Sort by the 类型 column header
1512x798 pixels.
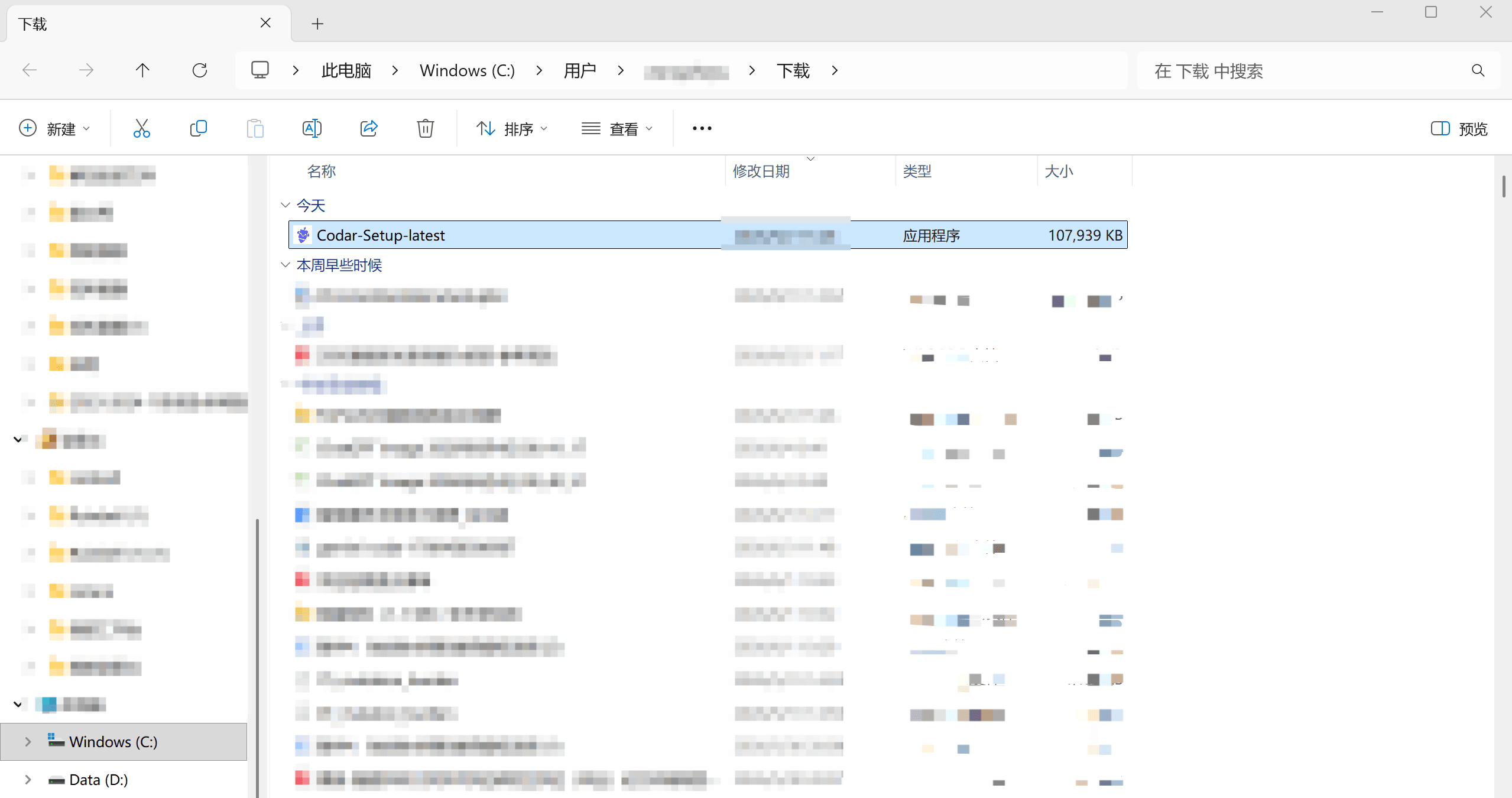tap(917, 171)
